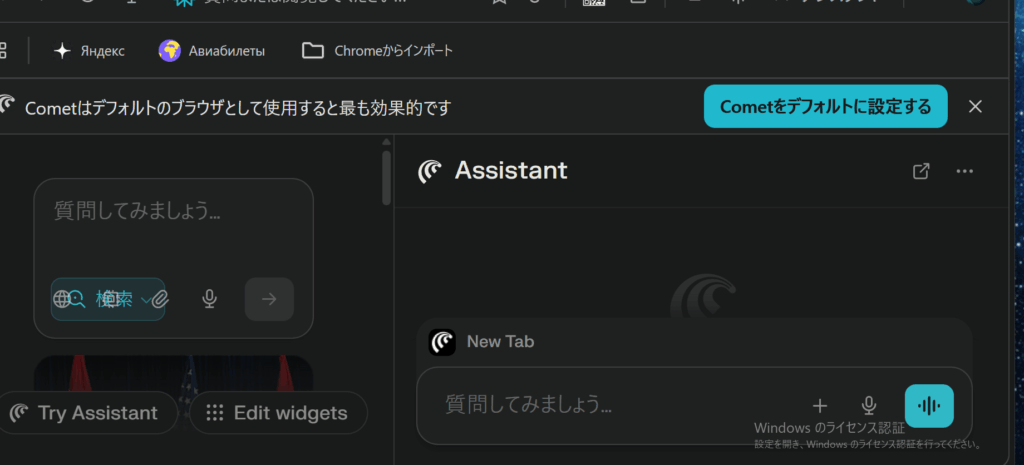This screenshot has width=1024, height=465.
Task: Open the Edit widgets button
Action: point(278,413)
